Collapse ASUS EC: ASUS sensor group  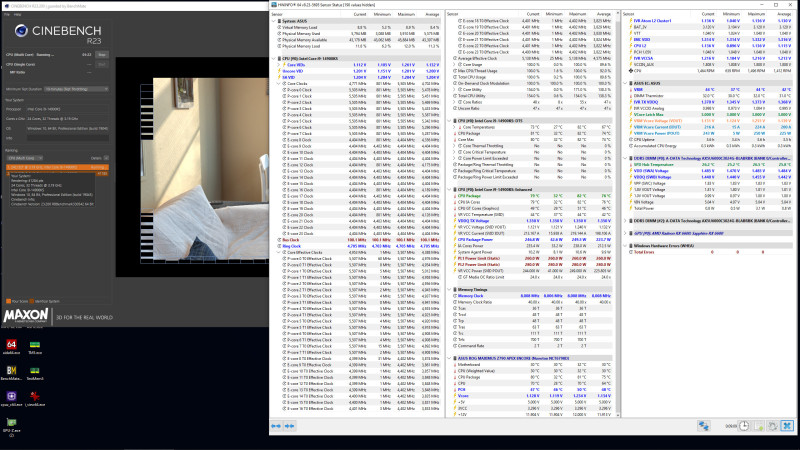pyautogui.click(x=626, y=83)
